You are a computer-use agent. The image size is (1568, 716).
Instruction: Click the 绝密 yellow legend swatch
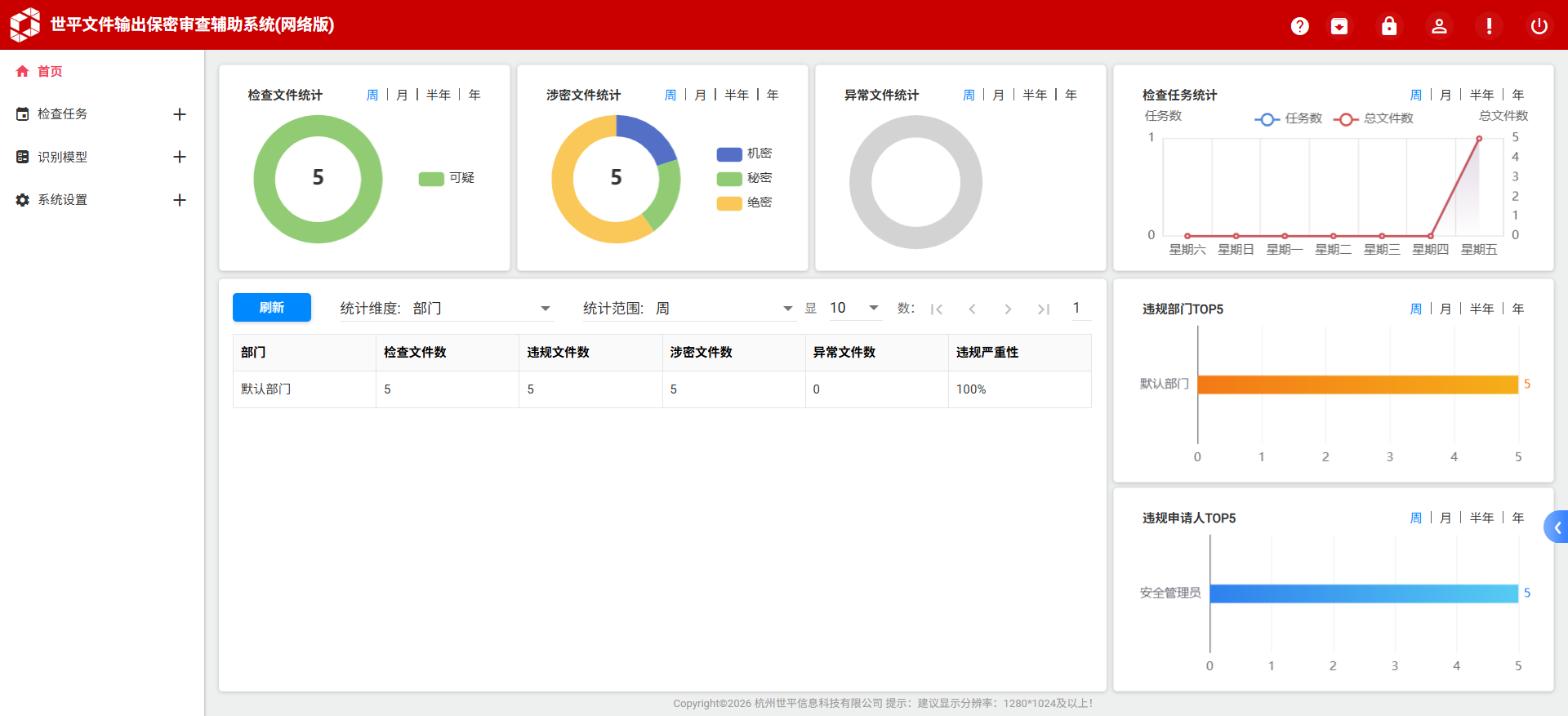click(x=728, y=202)
